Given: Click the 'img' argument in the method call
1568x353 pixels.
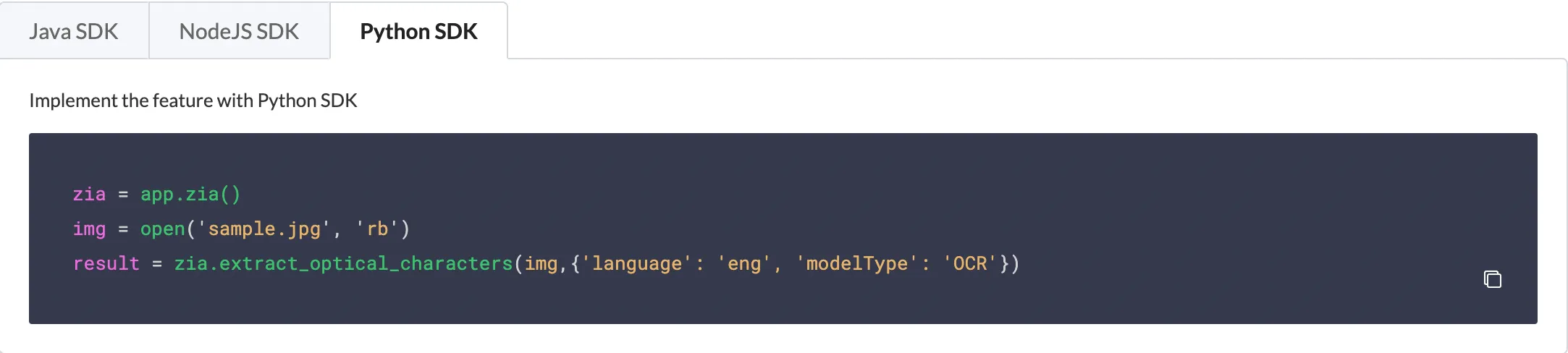Looking at the screenshot, I should [541, 264].
